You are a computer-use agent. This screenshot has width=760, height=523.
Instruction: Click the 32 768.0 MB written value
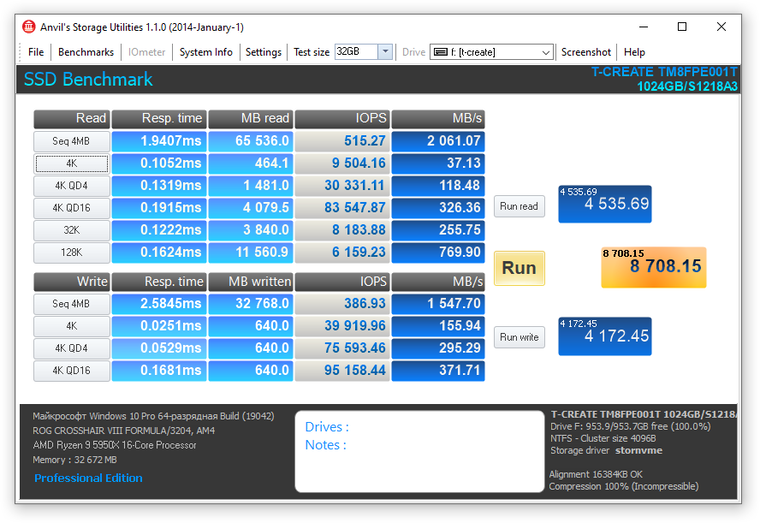point(251,304)
